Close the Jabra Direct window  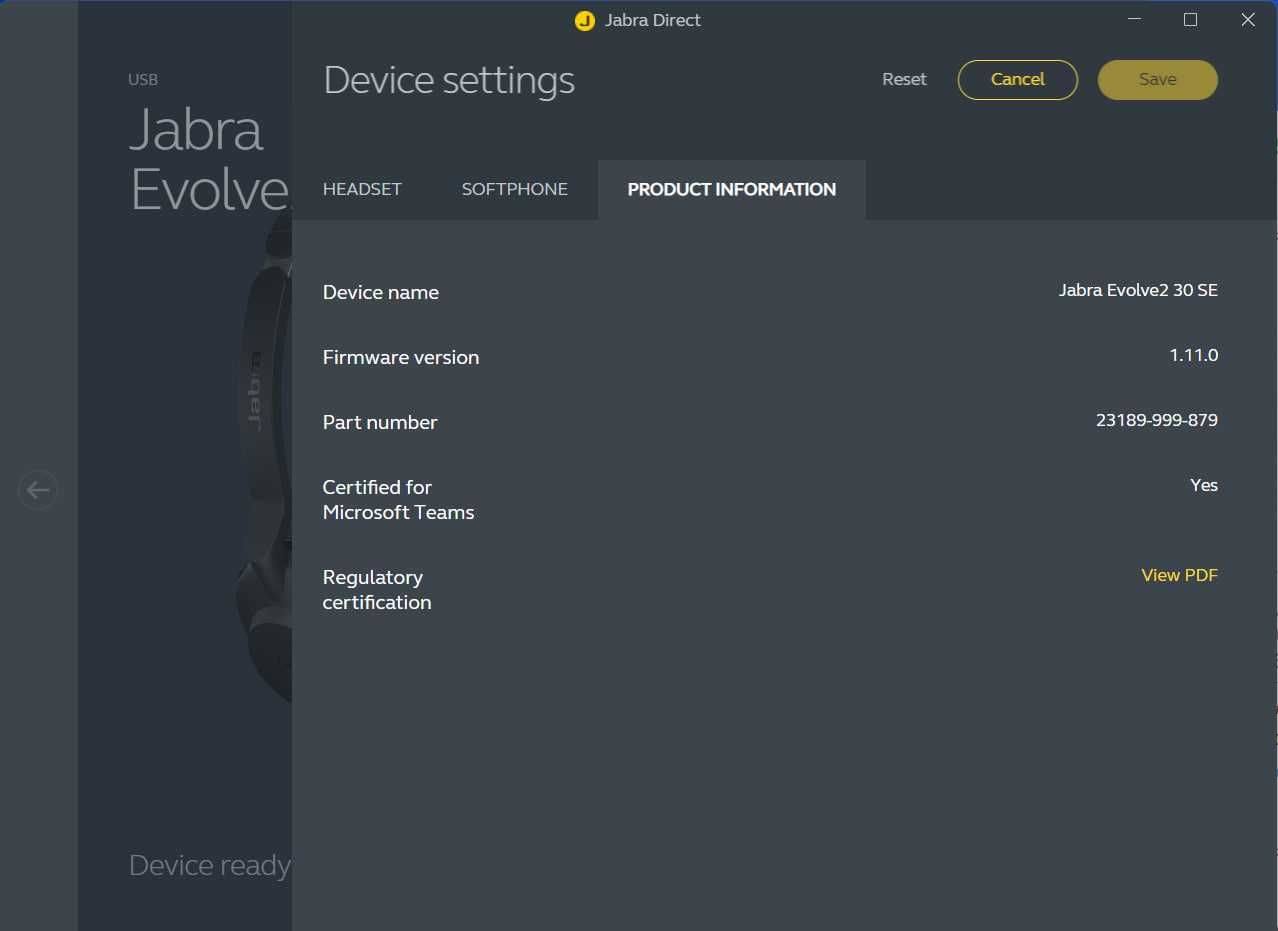(1247, 19)
